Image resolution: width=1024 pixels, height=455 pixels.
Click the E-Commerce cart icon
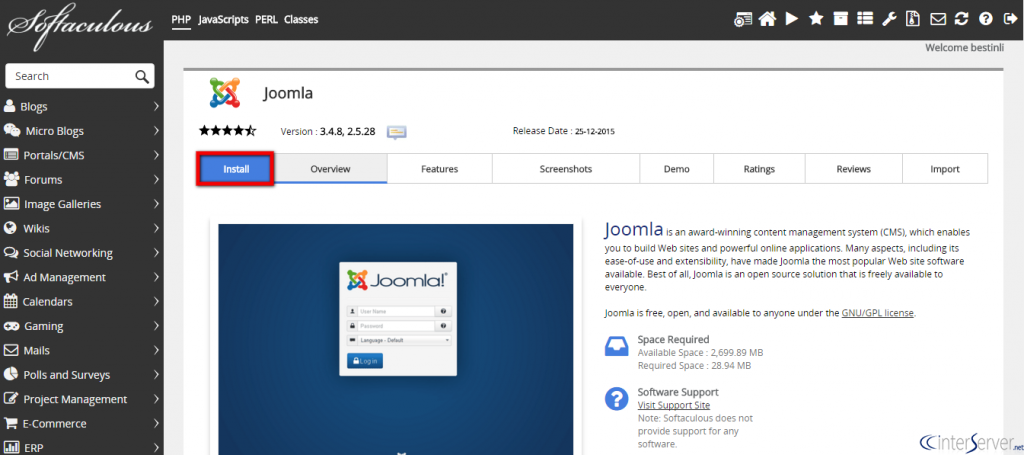(10, 423)
